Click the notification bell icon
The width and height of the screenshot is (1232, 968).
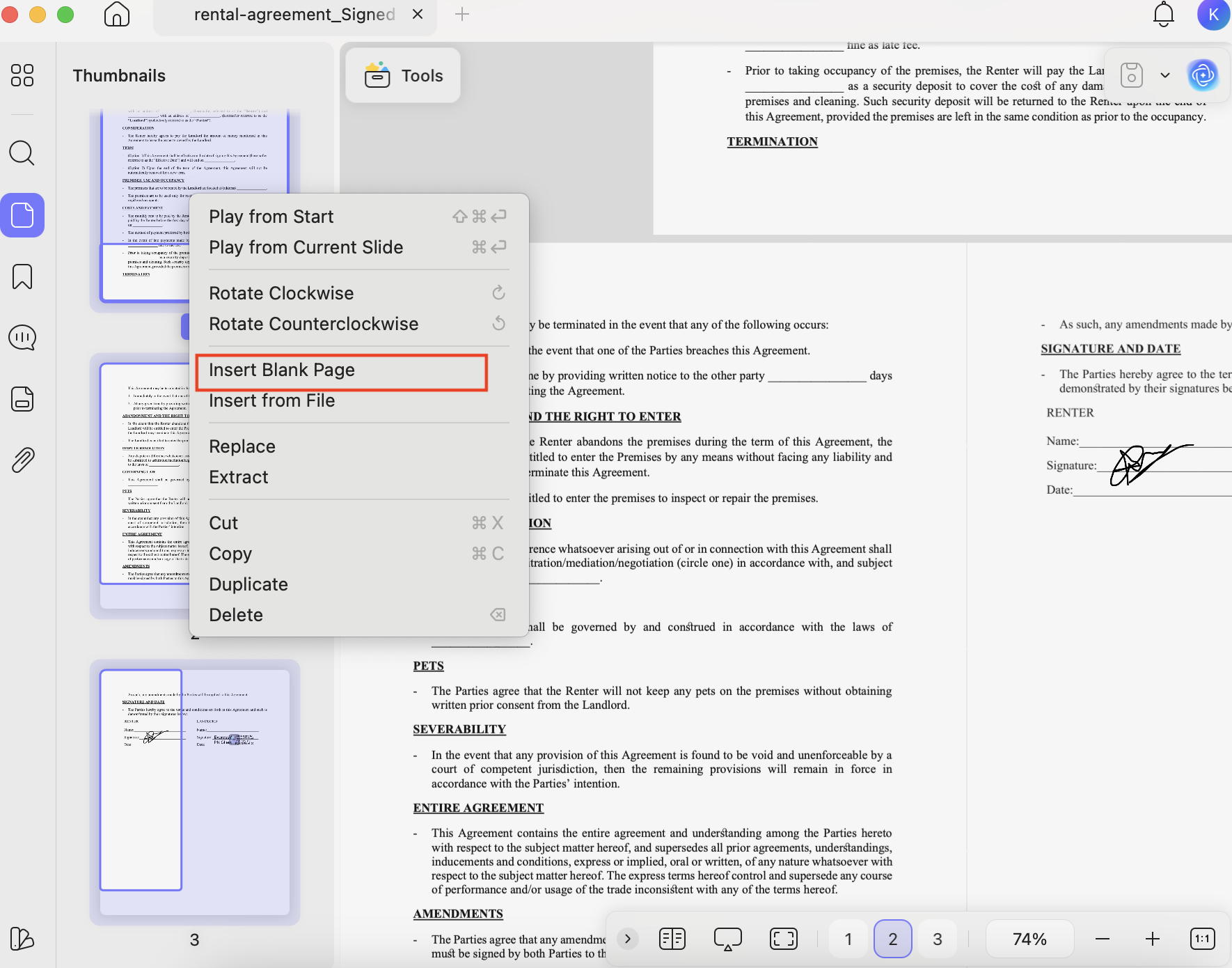(x=1164, y=15)
